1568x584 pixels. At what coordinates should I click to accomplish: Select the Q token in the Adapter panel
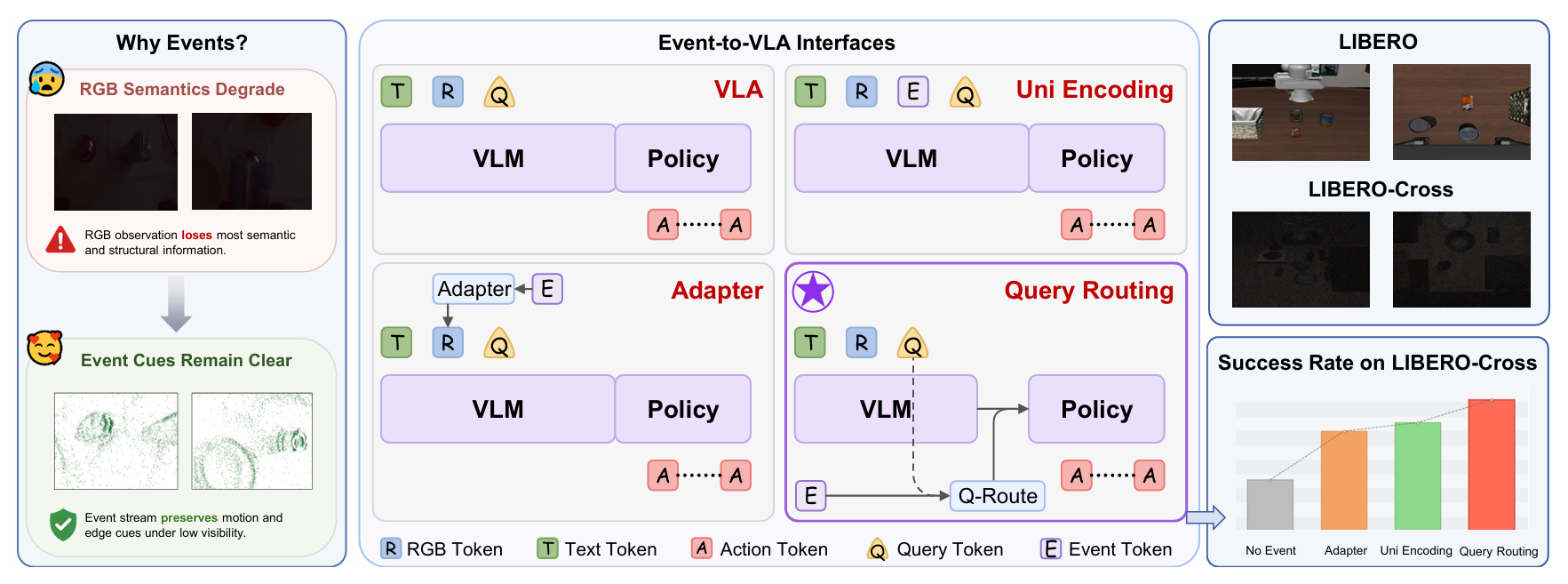[x=499, y=344]
